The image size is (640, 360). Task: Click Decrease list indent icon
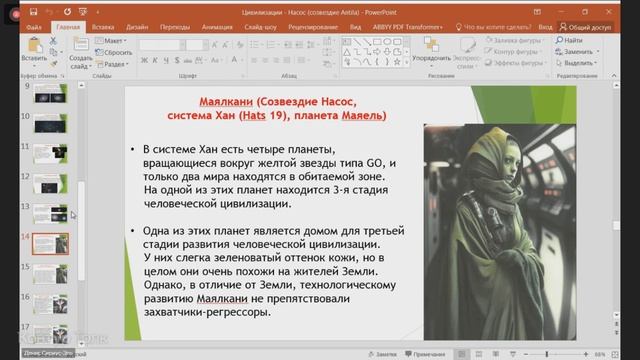pos(287,45)
